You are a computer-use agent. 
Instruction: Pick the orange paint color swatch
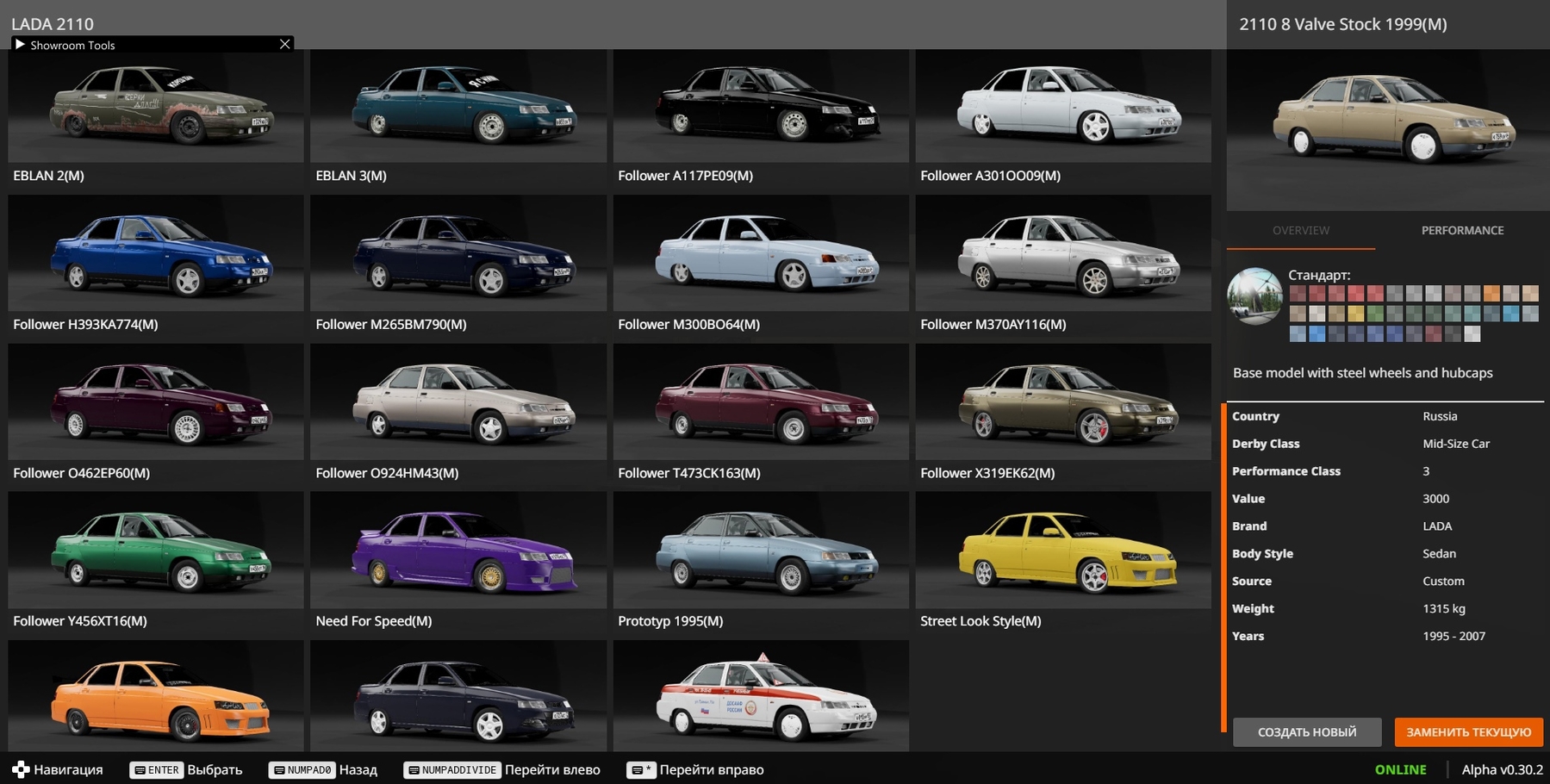[1491, 294]
